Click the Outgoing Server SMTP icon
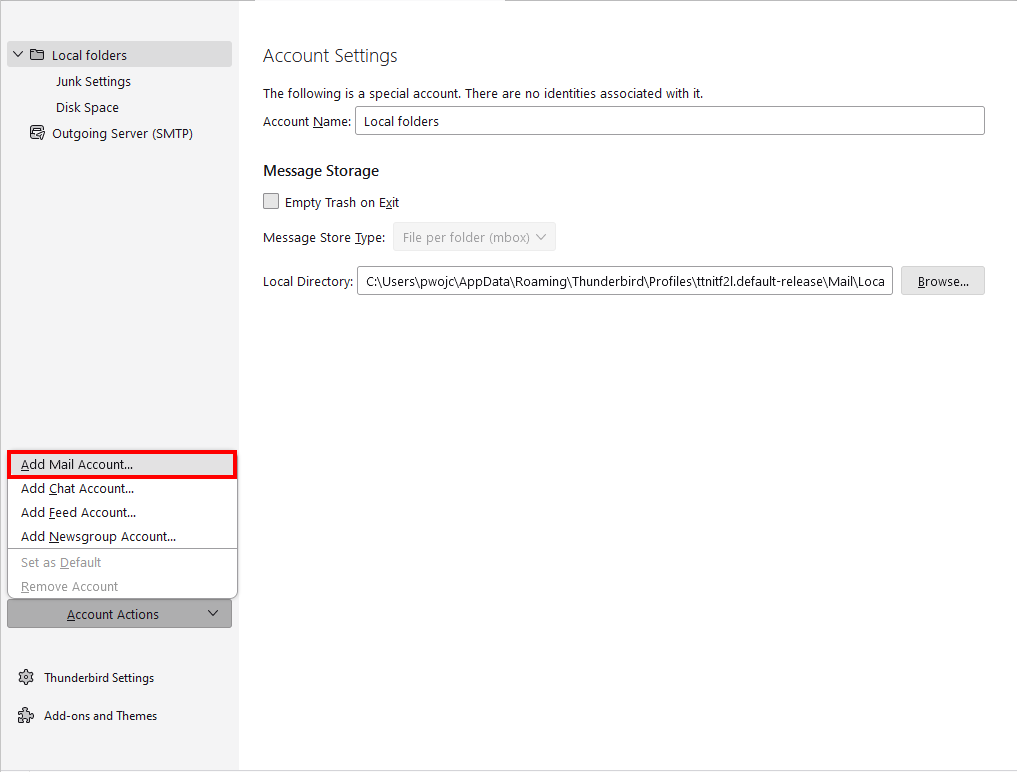 tap(37, 133)
